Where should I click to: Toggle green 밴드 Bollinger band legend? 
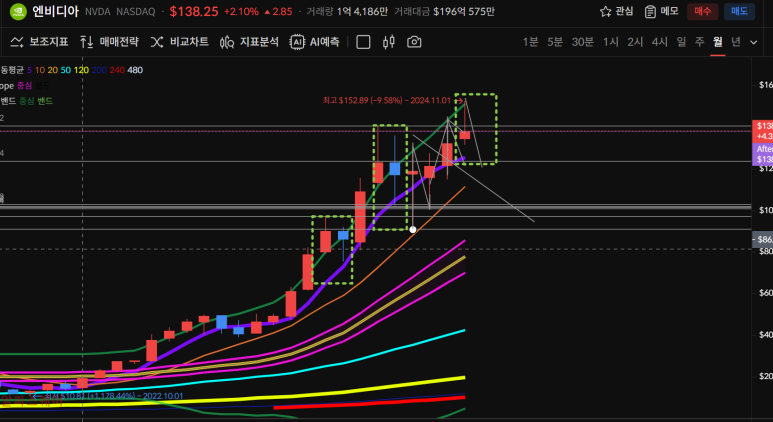(45, 101)
